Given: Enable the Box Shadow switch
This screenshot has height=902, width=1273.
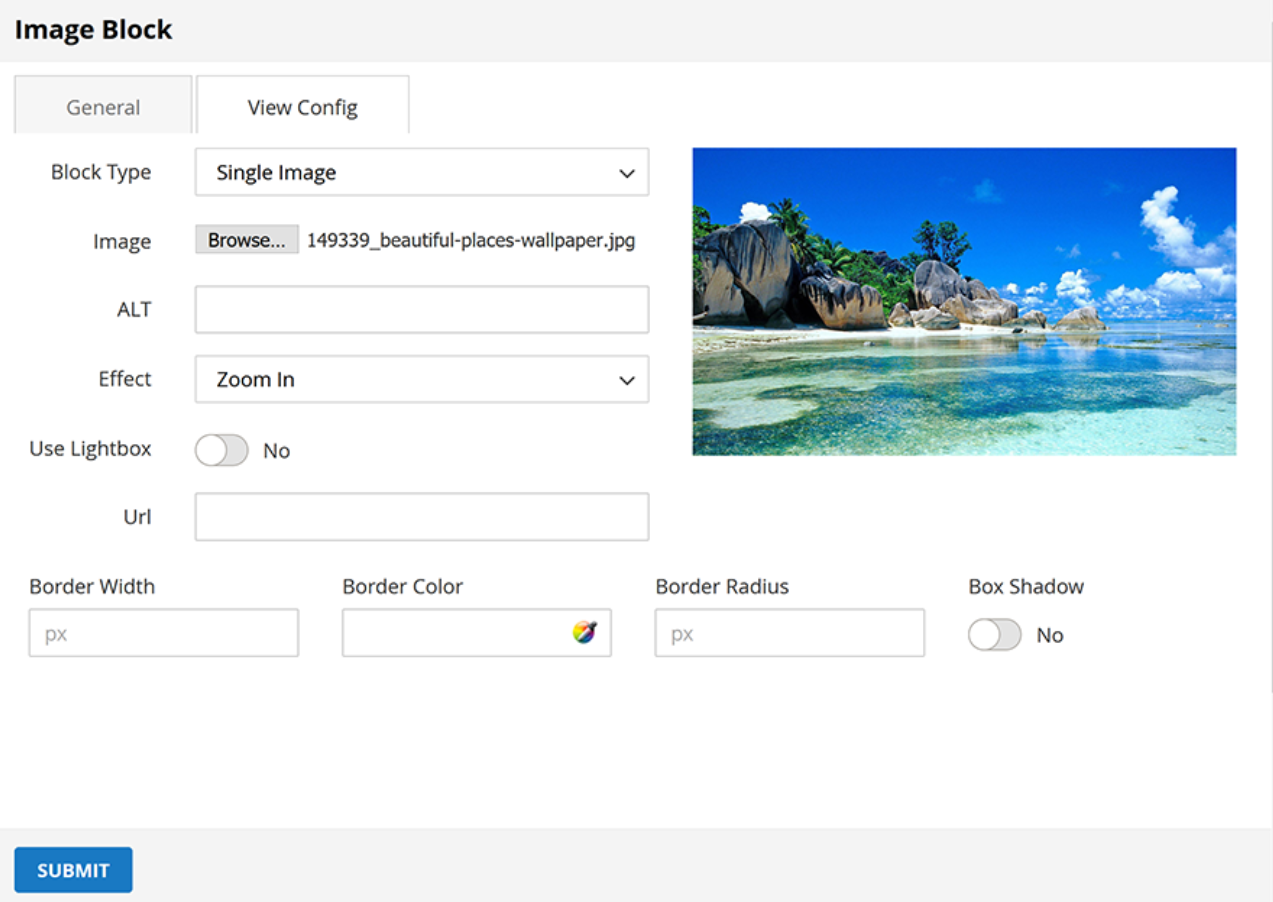Looking at the screenshot, I should point(995,635).
